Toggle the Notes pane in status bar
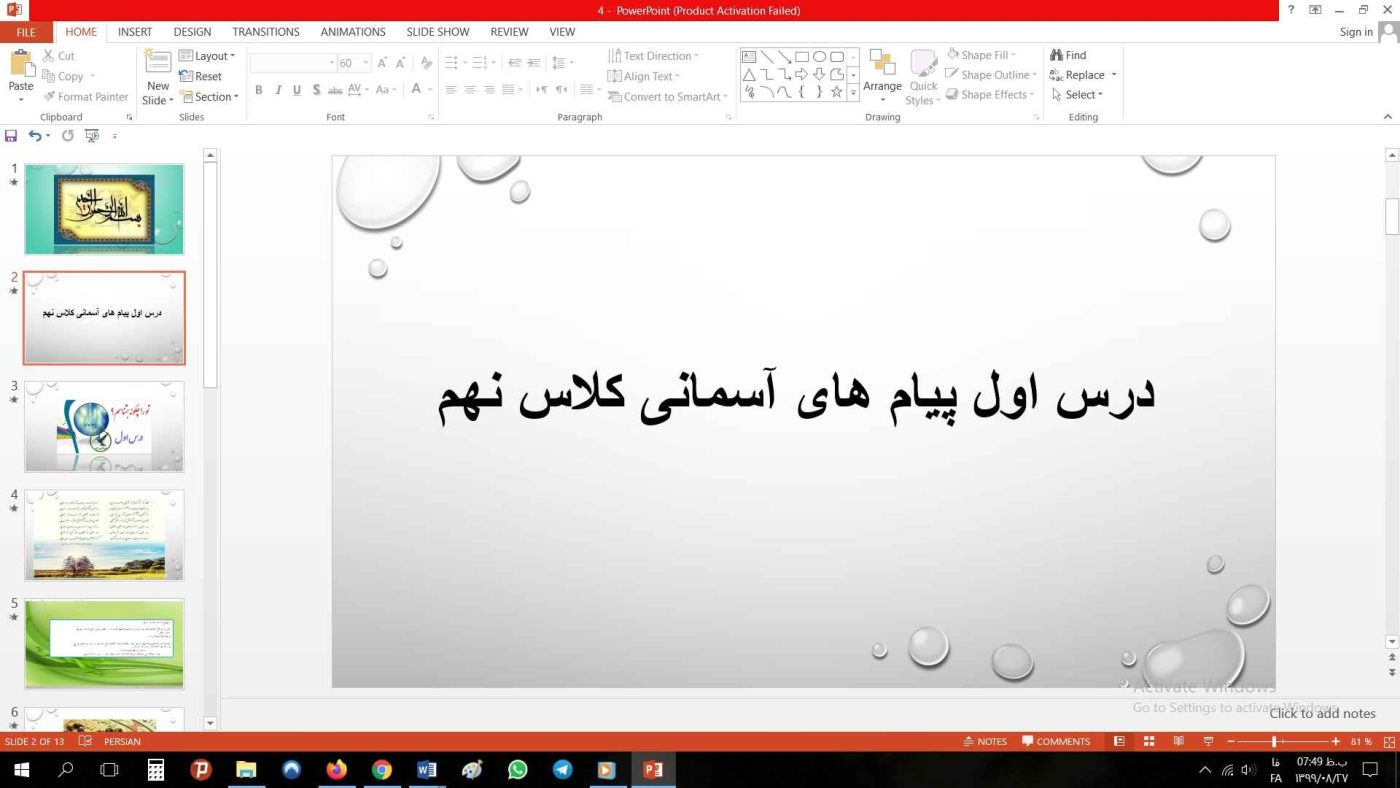 pos(985,742)
